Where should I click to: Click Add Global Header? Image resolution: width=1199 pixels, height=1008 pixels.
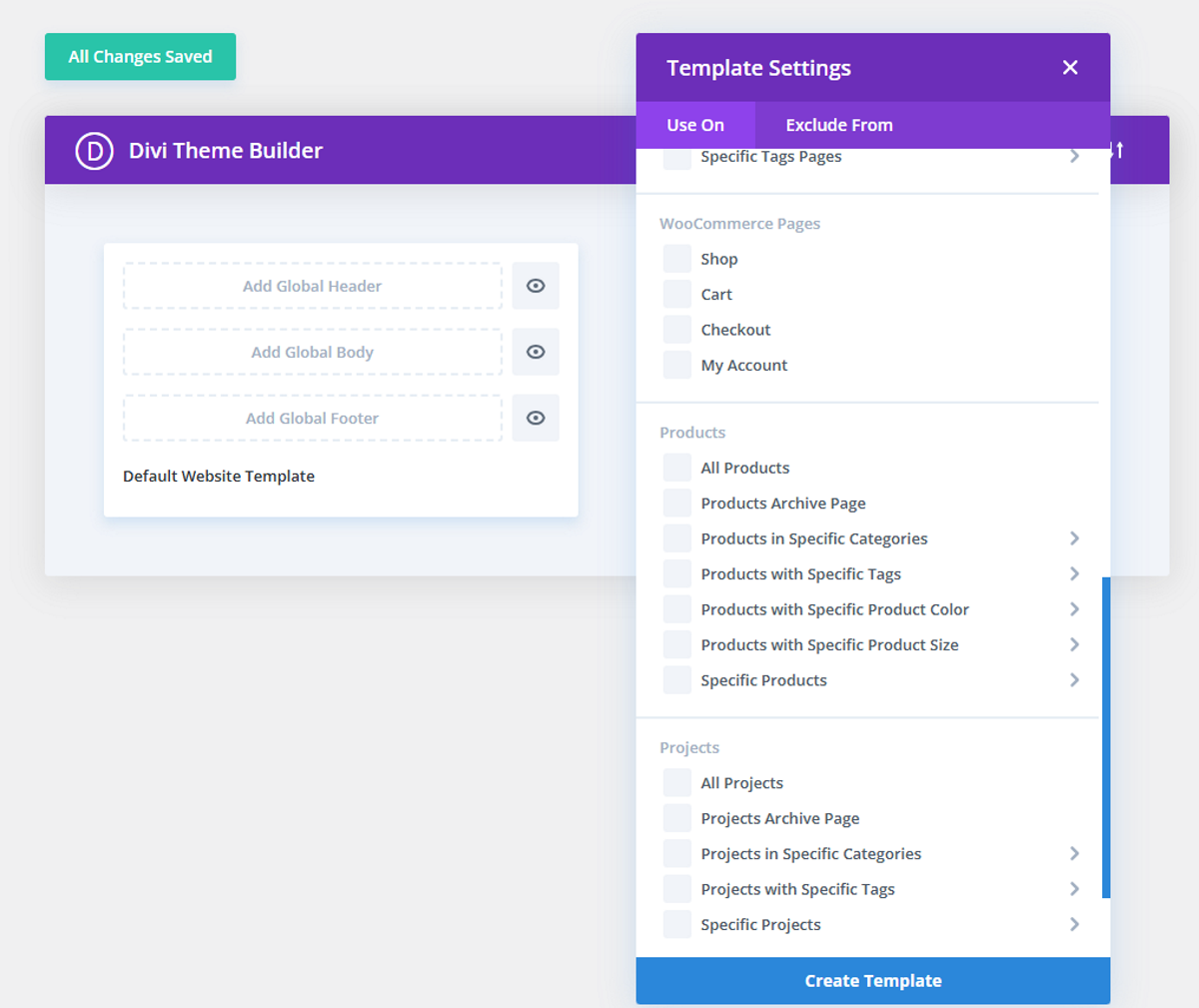(313, 286)
